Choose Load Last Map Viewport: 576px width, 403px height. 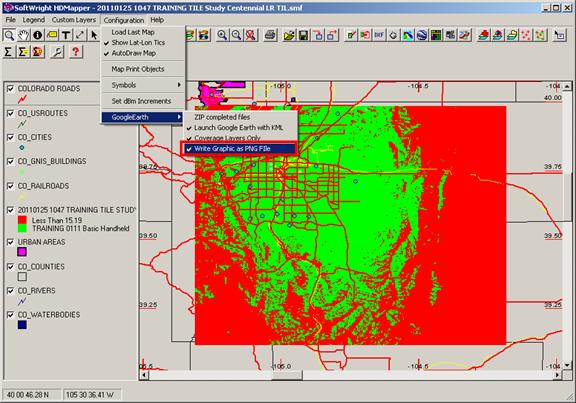click(143, 32)
